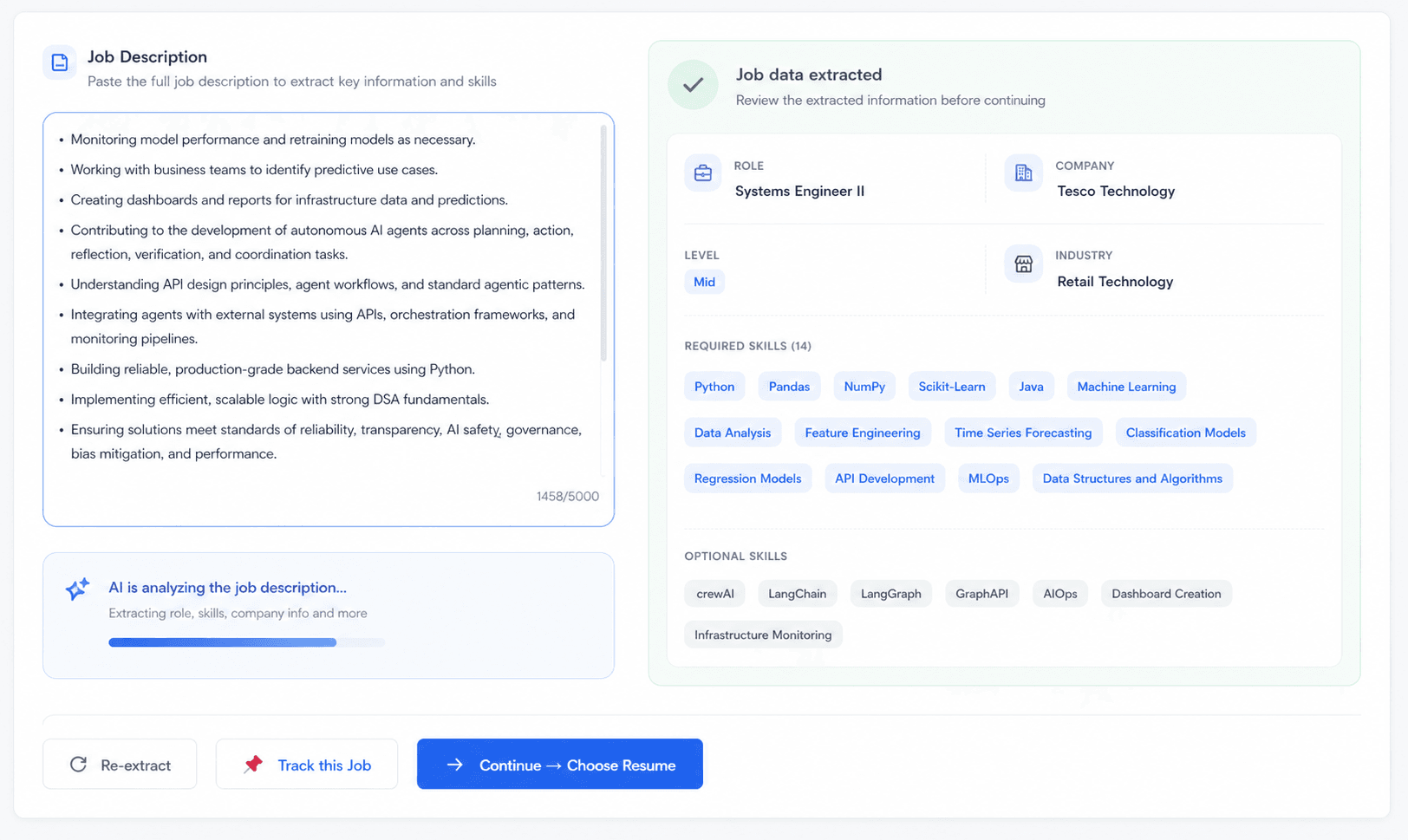
Task: Click 'Creating dashboards and reports' bullet line
Action: [290, 200]
